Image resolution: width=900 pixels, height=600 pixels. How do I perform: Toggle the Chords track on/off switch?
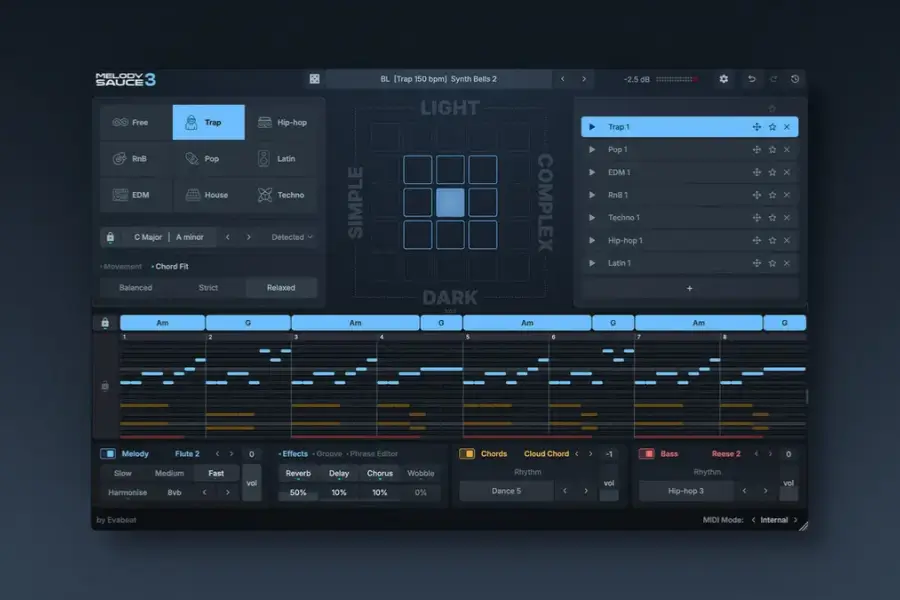coord(467,454)
